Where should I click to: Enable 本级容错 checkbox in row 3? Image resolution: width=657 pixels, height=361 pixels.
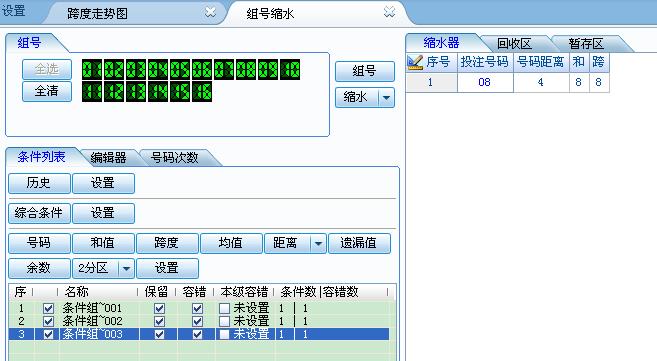[x=225, y=334]
